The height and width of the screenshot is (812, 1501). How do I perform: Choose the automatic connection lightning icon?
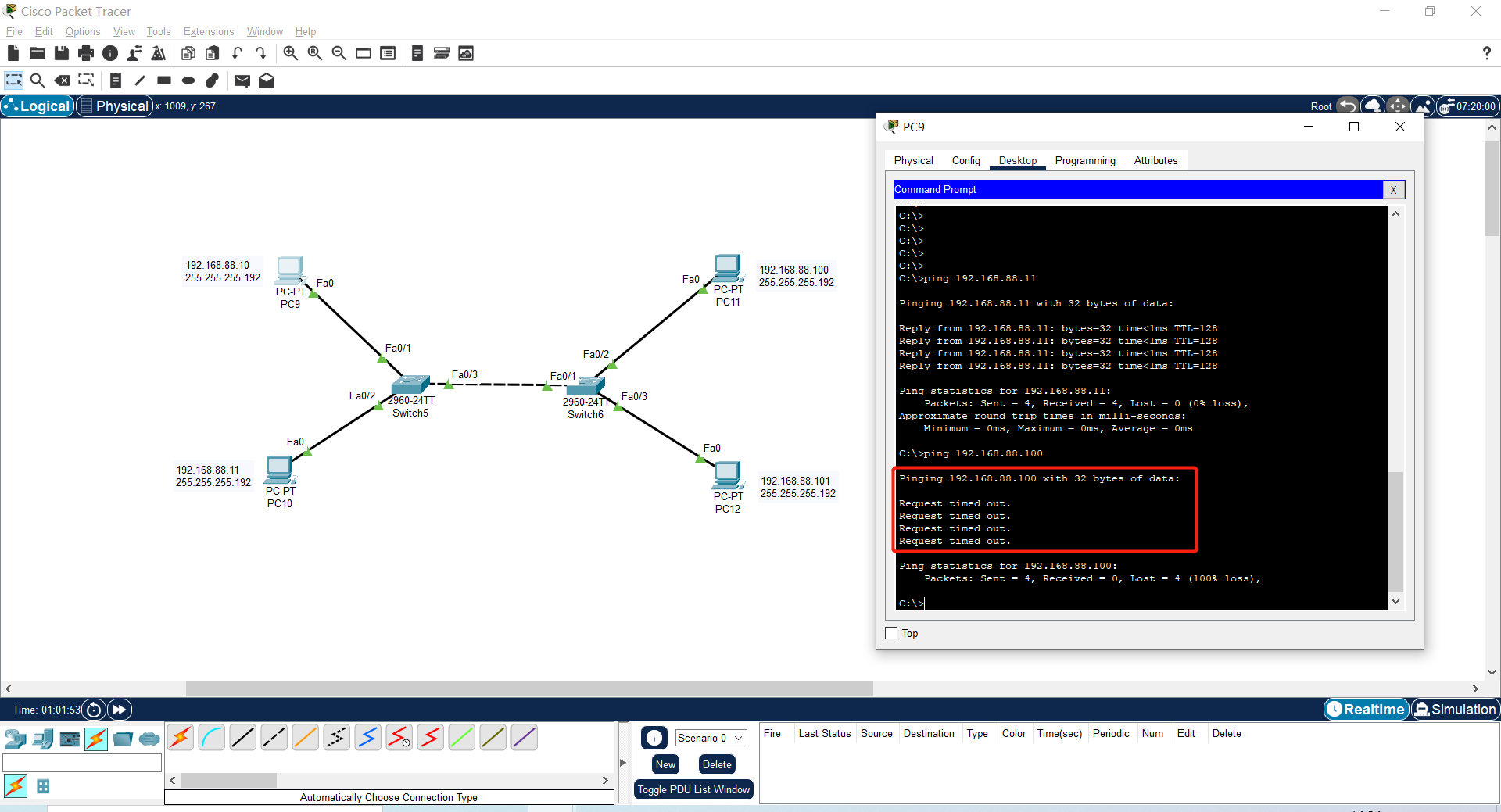pyautogui.click(x=181, y=737)
